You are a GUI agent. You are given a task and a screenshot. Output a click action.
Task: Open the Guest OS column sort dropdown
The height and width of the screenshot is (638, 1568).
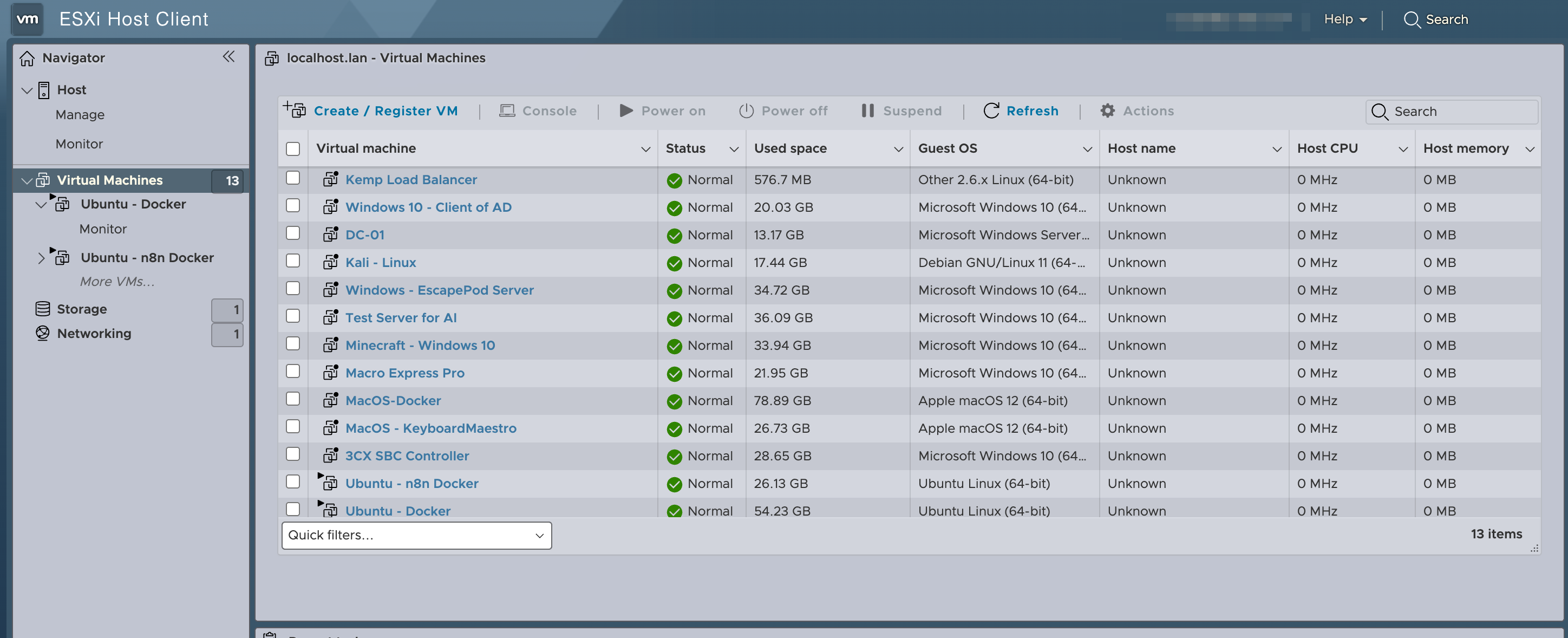pyautogui.click(x=1087, y=148)
